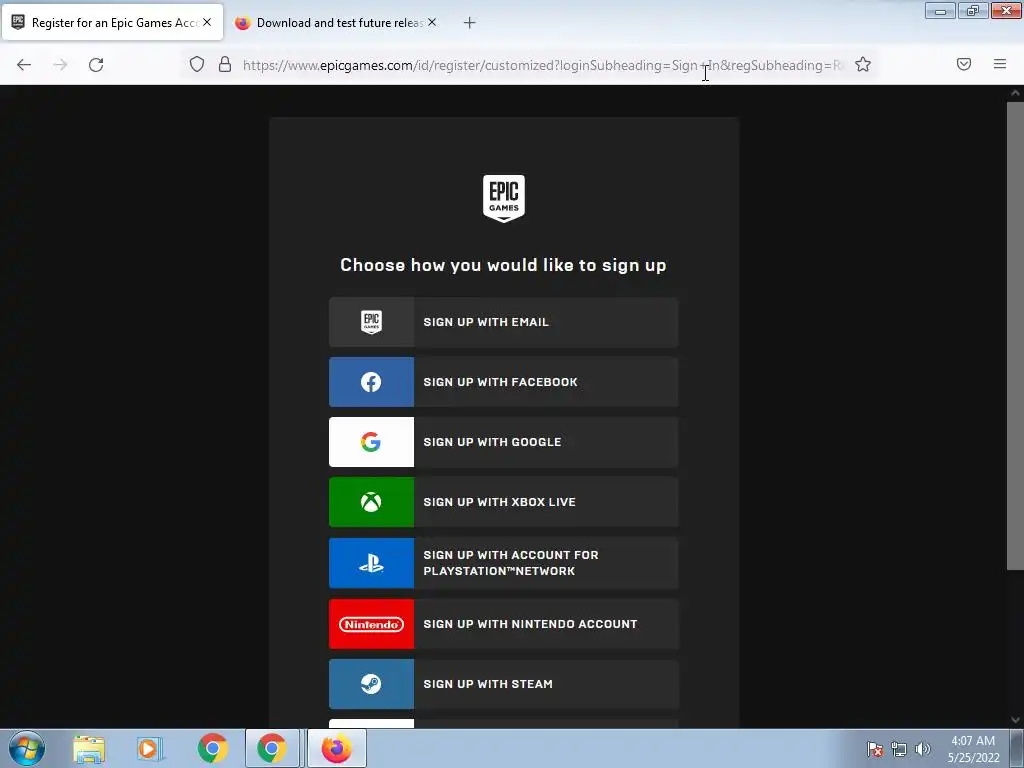Click the first Chrome taskbar icon
The image size is (1024, 768).
click(212, 748)
